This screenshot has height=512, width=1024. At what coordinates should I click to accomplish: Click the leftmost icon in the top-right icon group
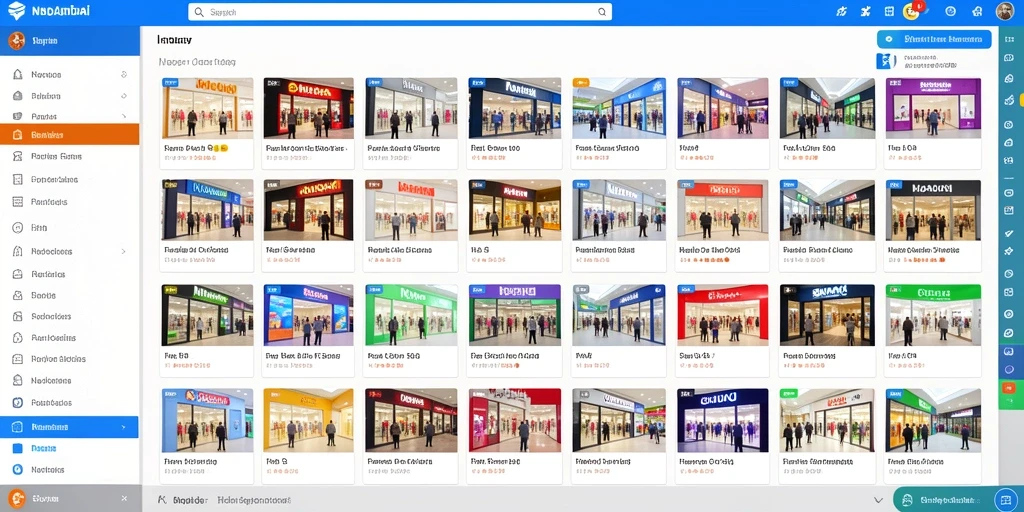click(x=842, y=11)
